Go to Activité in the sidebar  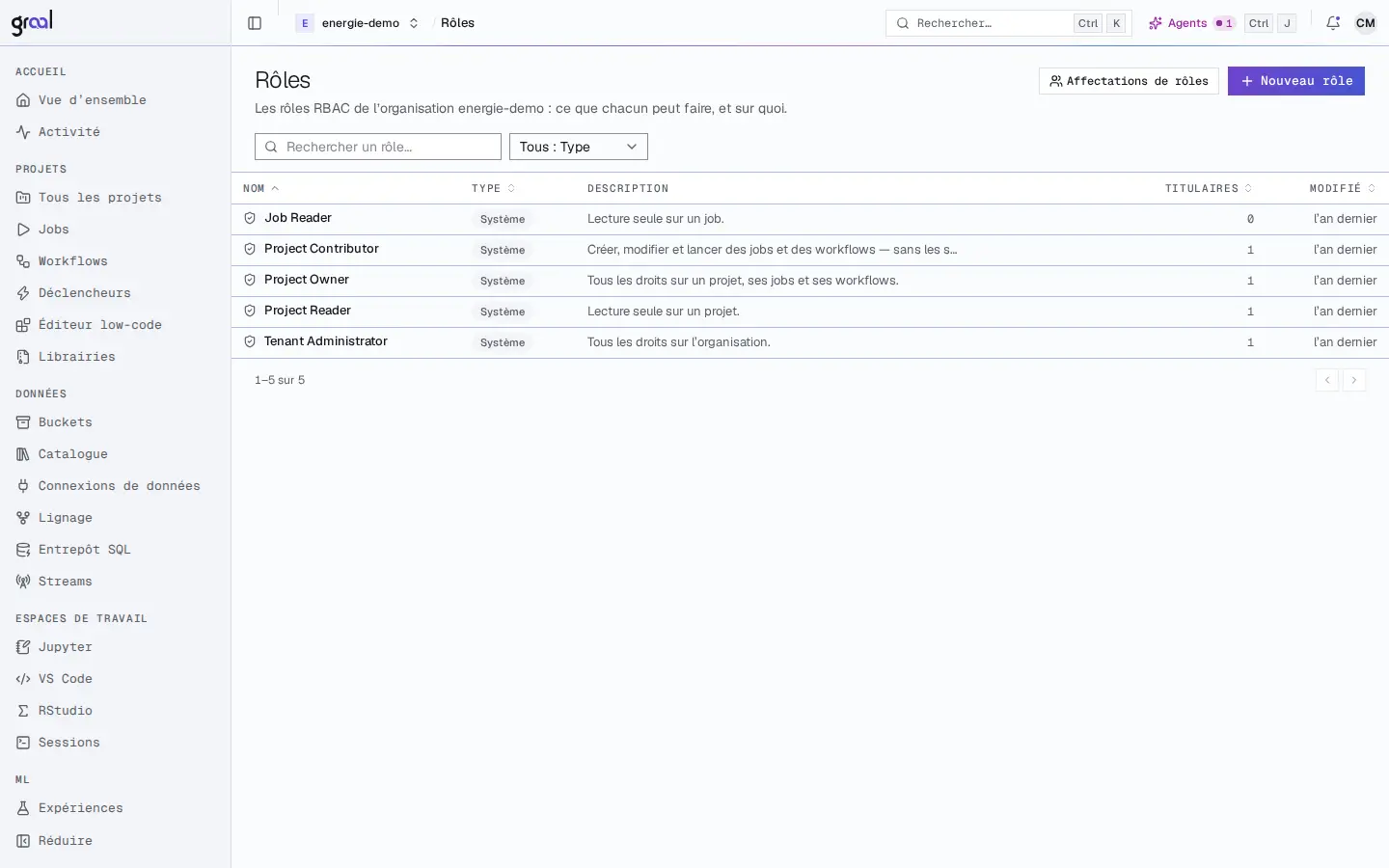pos(116,132)
